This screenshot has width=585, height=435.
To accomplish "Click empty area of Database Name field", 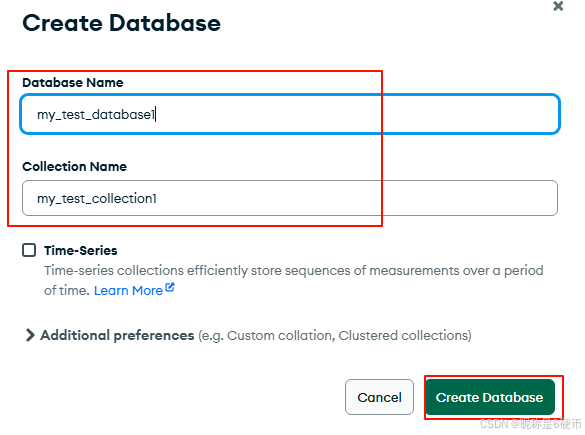I will [354, 114].
